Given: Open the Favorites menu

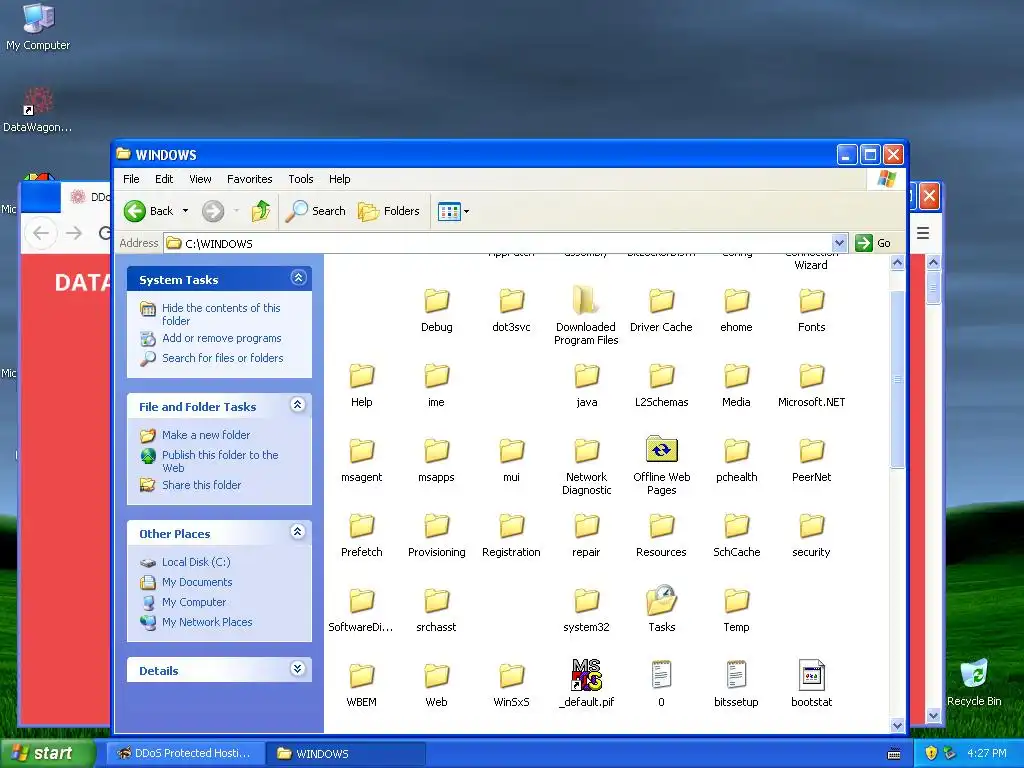Looking at the screenshot, I should point(249,179).
